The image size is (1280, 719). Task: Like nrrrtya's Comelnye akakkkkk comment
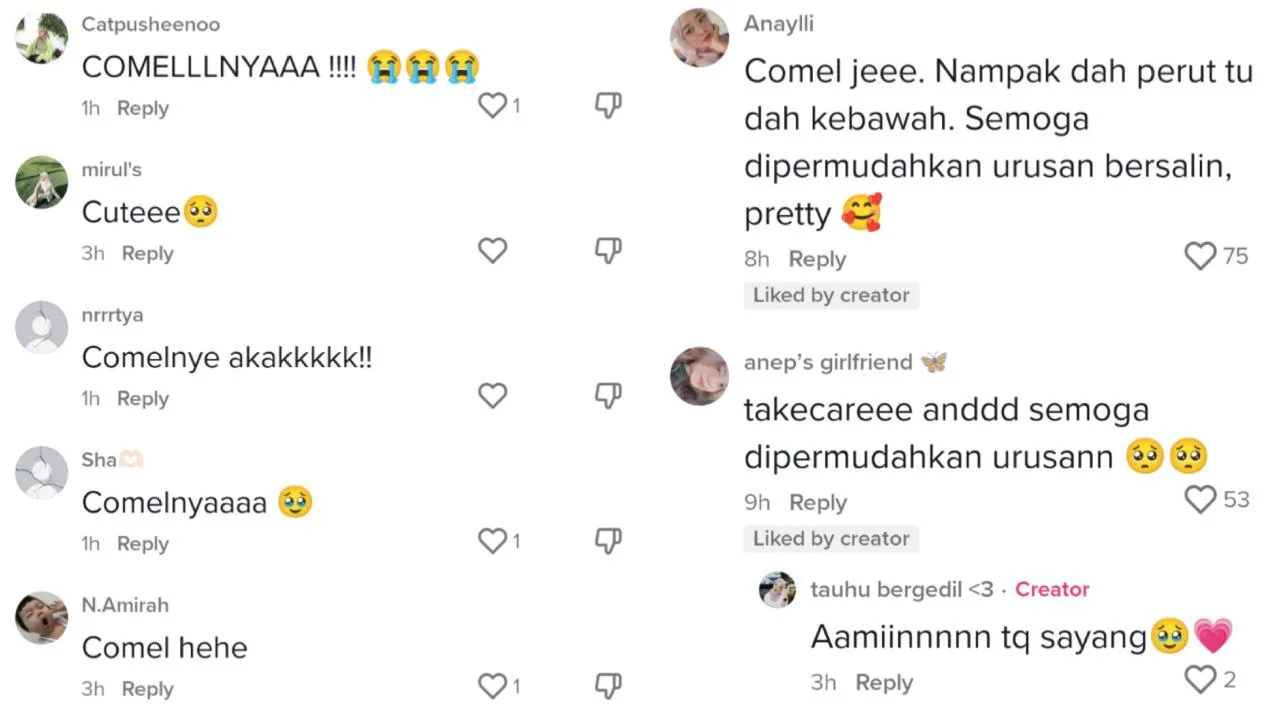coord(492,396)
